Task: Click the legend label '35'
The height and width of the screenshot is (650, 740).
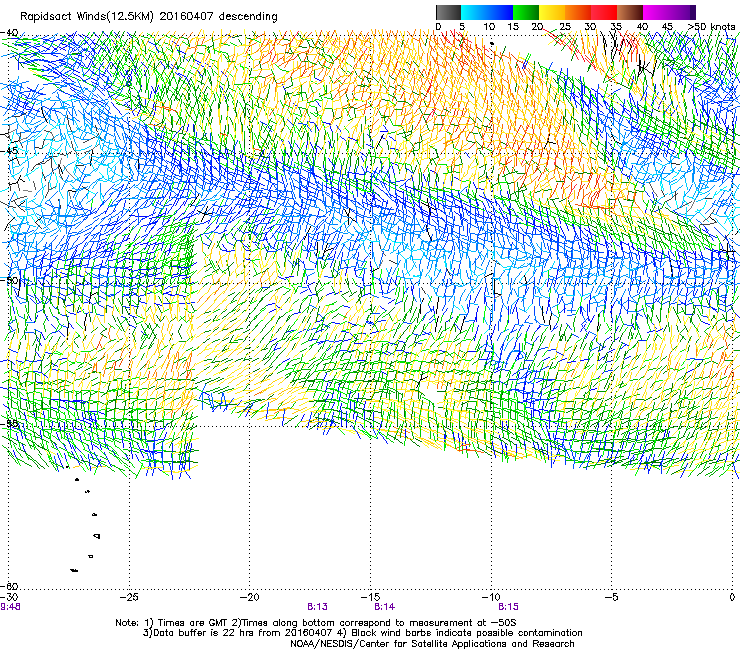Action: [616, 27]
